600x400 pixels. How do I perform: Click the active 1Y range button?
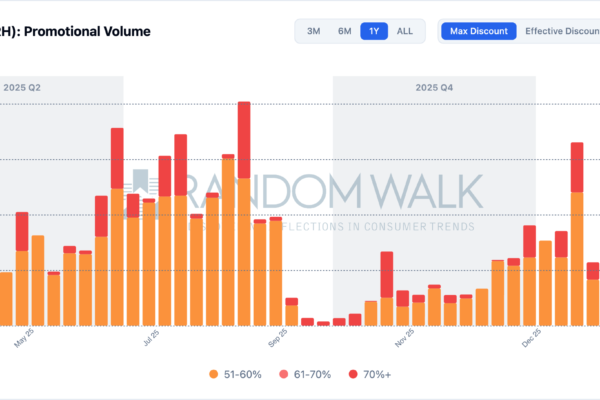click(x=374, y=31)
